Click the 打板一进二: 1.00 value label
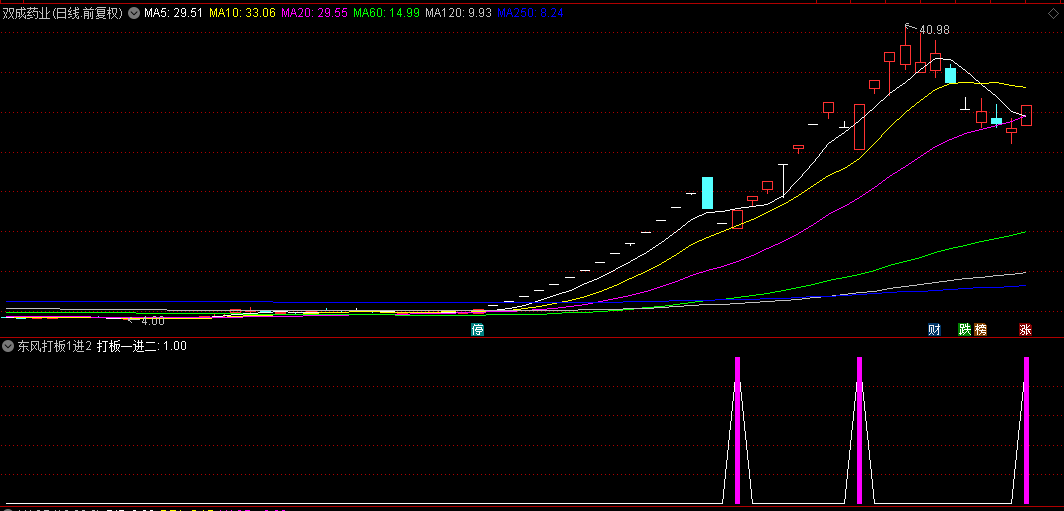Viewport: 1064px width, 511px height. point(142,346)
